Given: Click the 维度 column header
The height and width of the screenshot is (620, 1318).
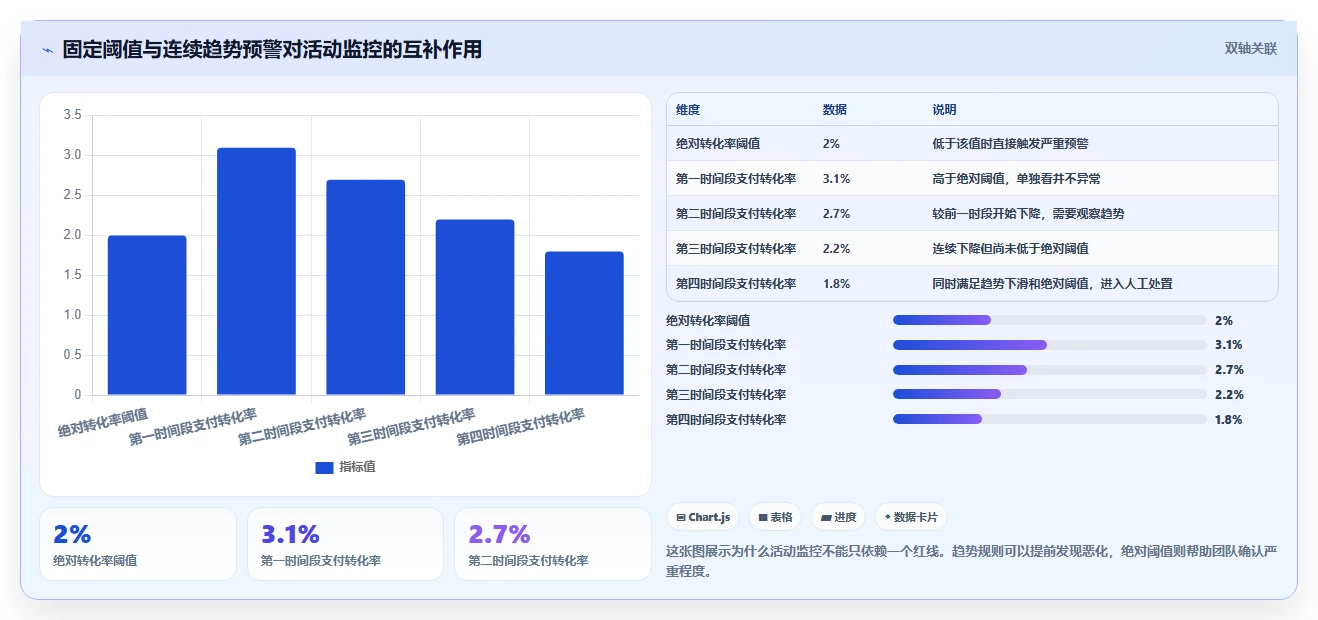Looking at the screenshot, I should pos(688,109).
